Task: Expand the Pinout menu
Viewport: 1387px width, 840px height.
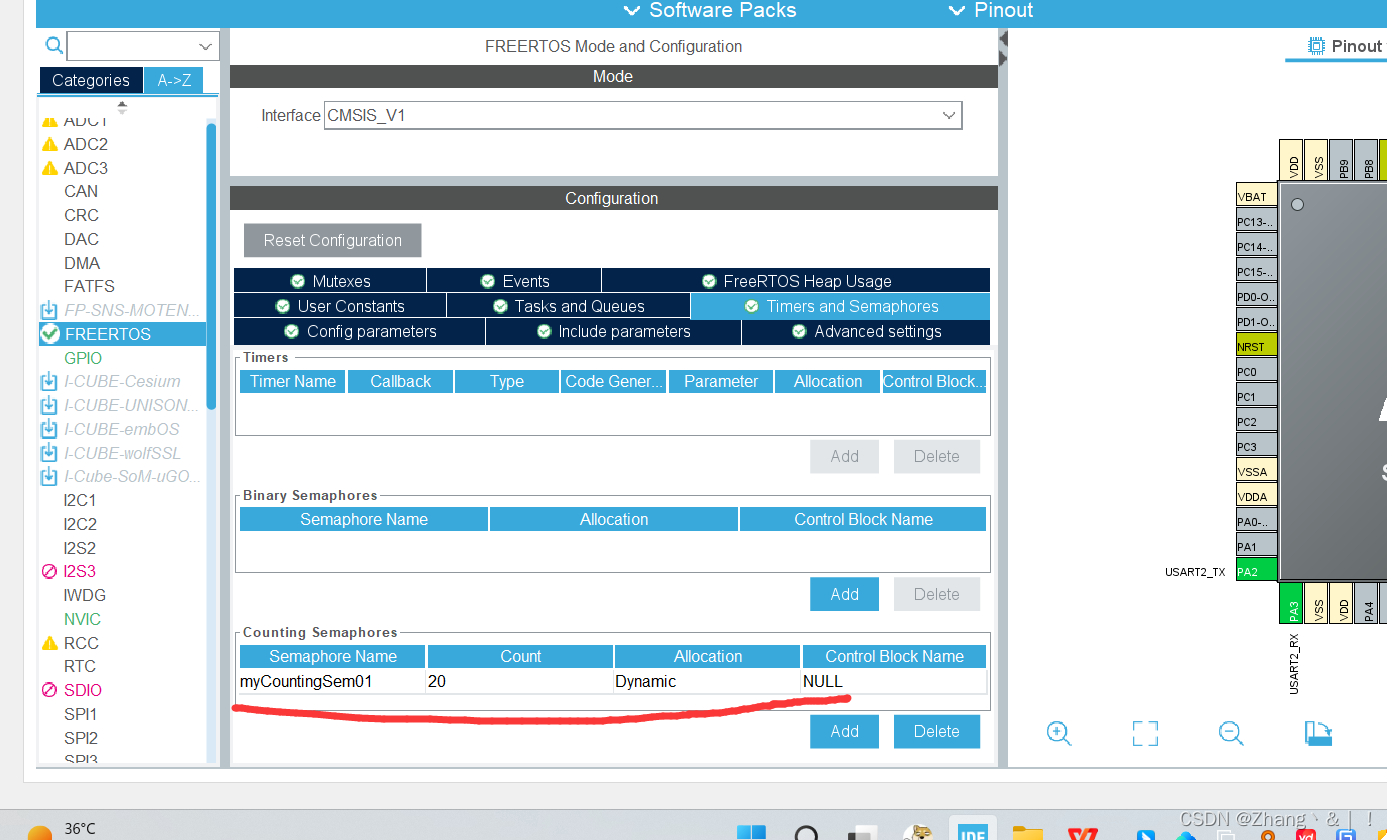Action: point(990,11)
